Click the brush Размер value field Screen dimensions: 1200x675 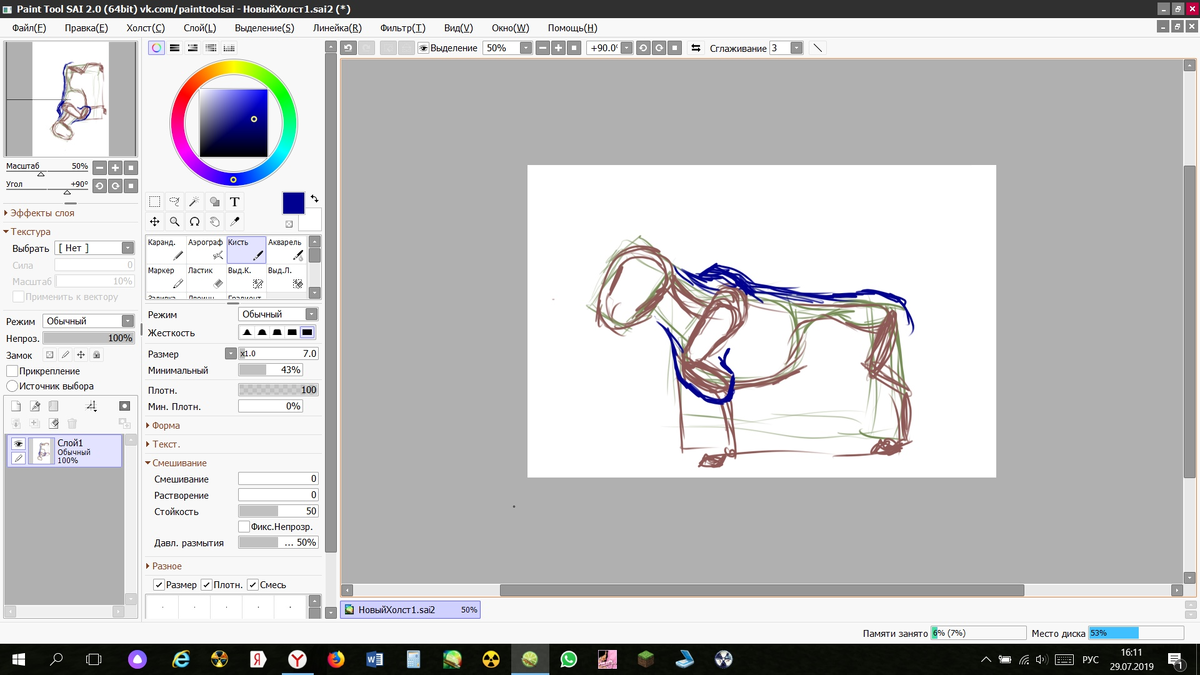tap(278, 354)
